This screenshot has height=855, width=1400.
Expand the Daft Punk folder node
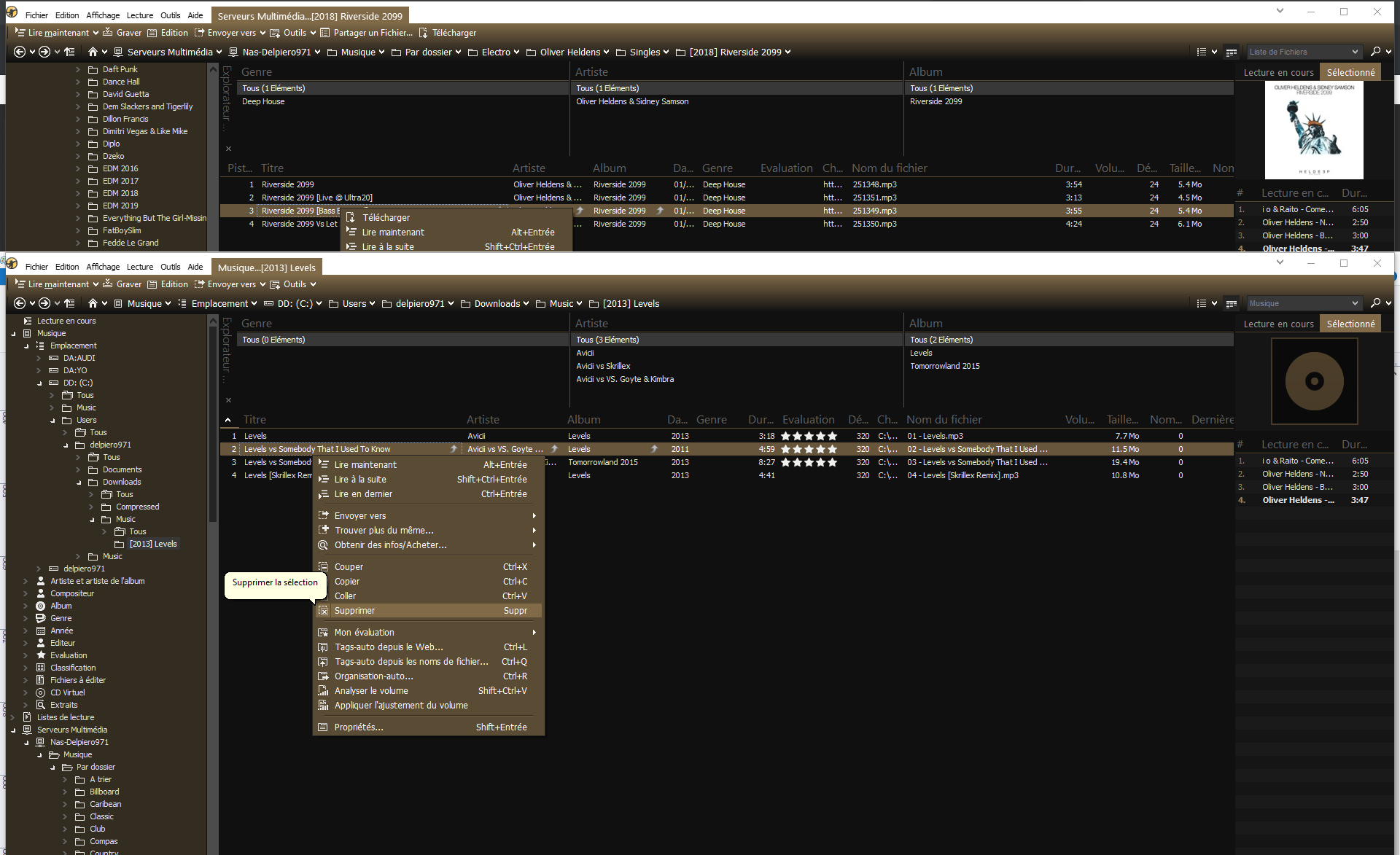click(78, 69)
